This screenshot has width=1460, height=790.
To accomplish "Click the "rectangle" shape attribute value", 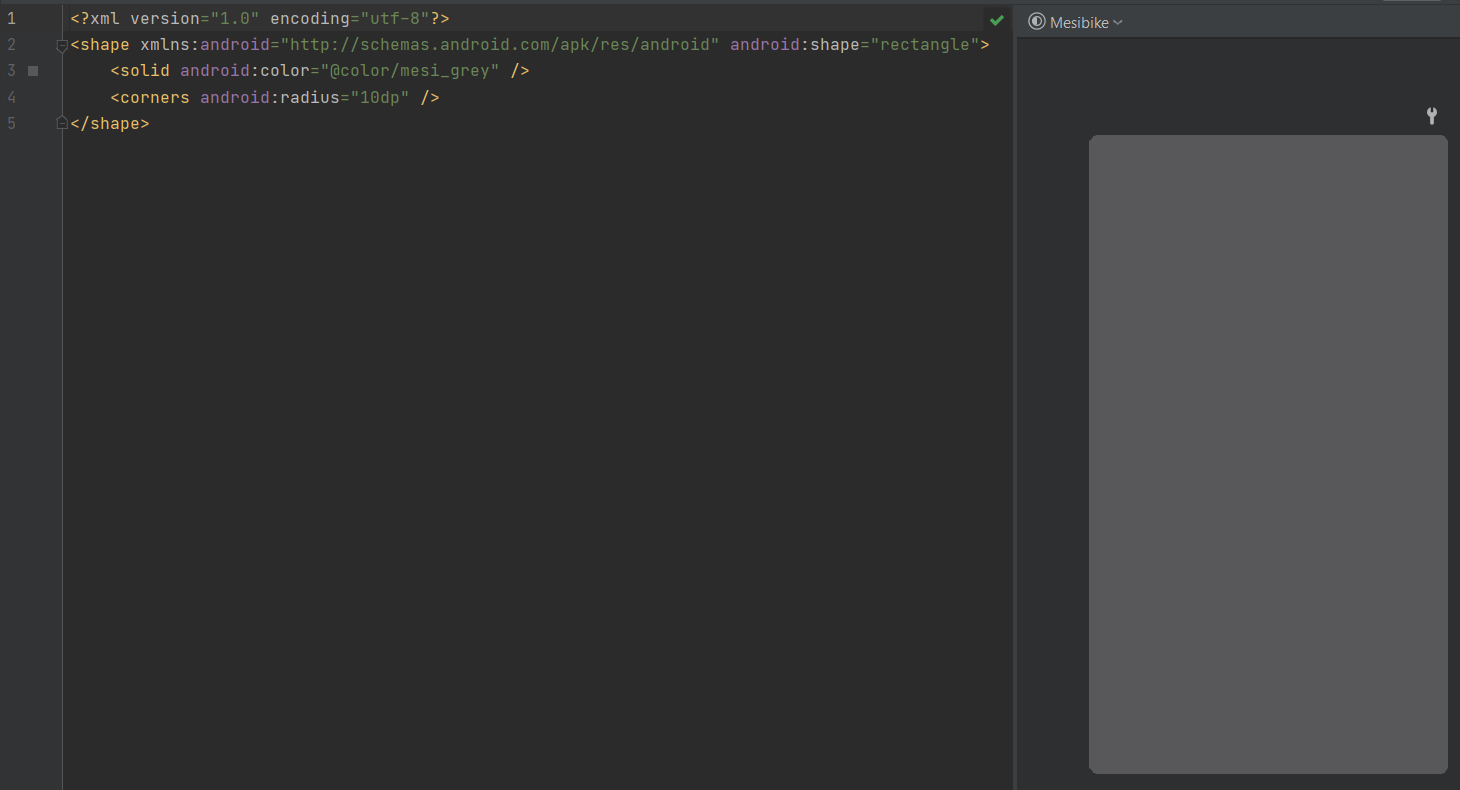I will point(925,45).
